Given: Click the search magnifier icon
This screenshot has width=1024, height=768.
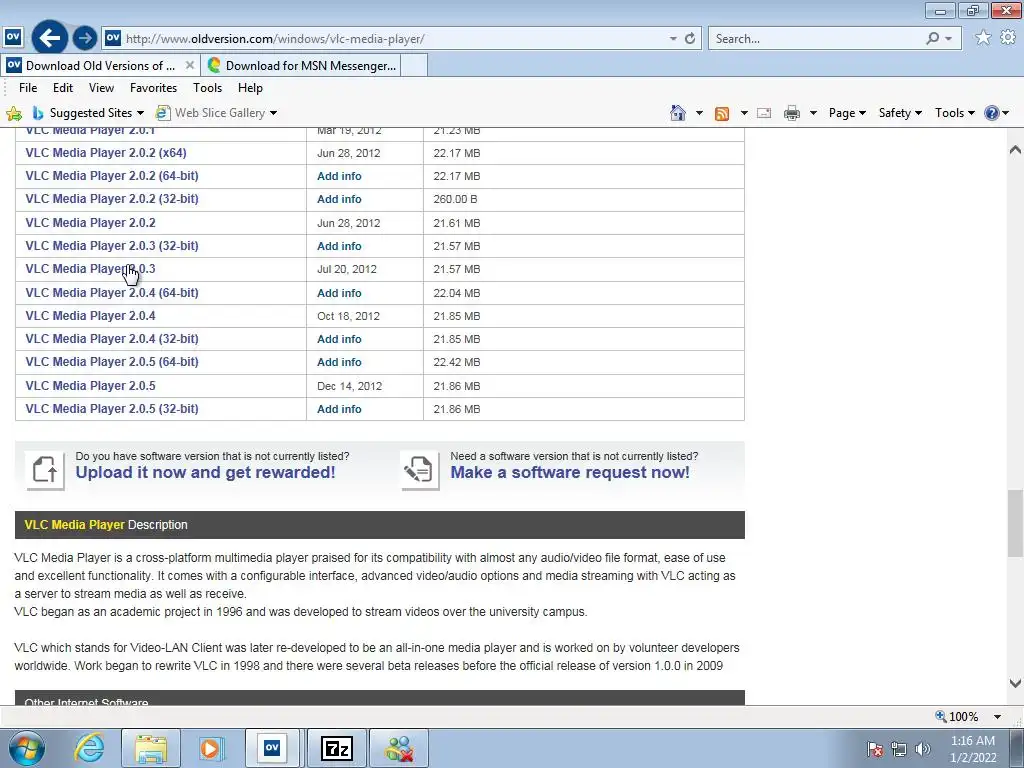Looking at the screenshot, I should tap(933, 39).
